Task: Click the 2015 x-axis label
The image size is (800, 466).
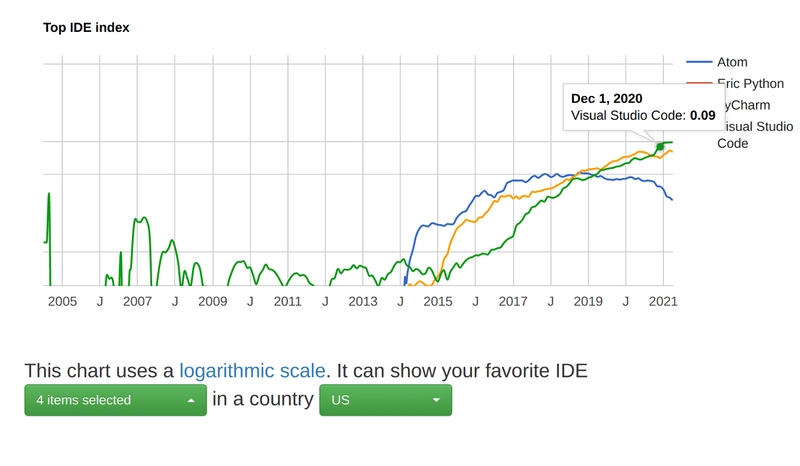Action: 438,301
